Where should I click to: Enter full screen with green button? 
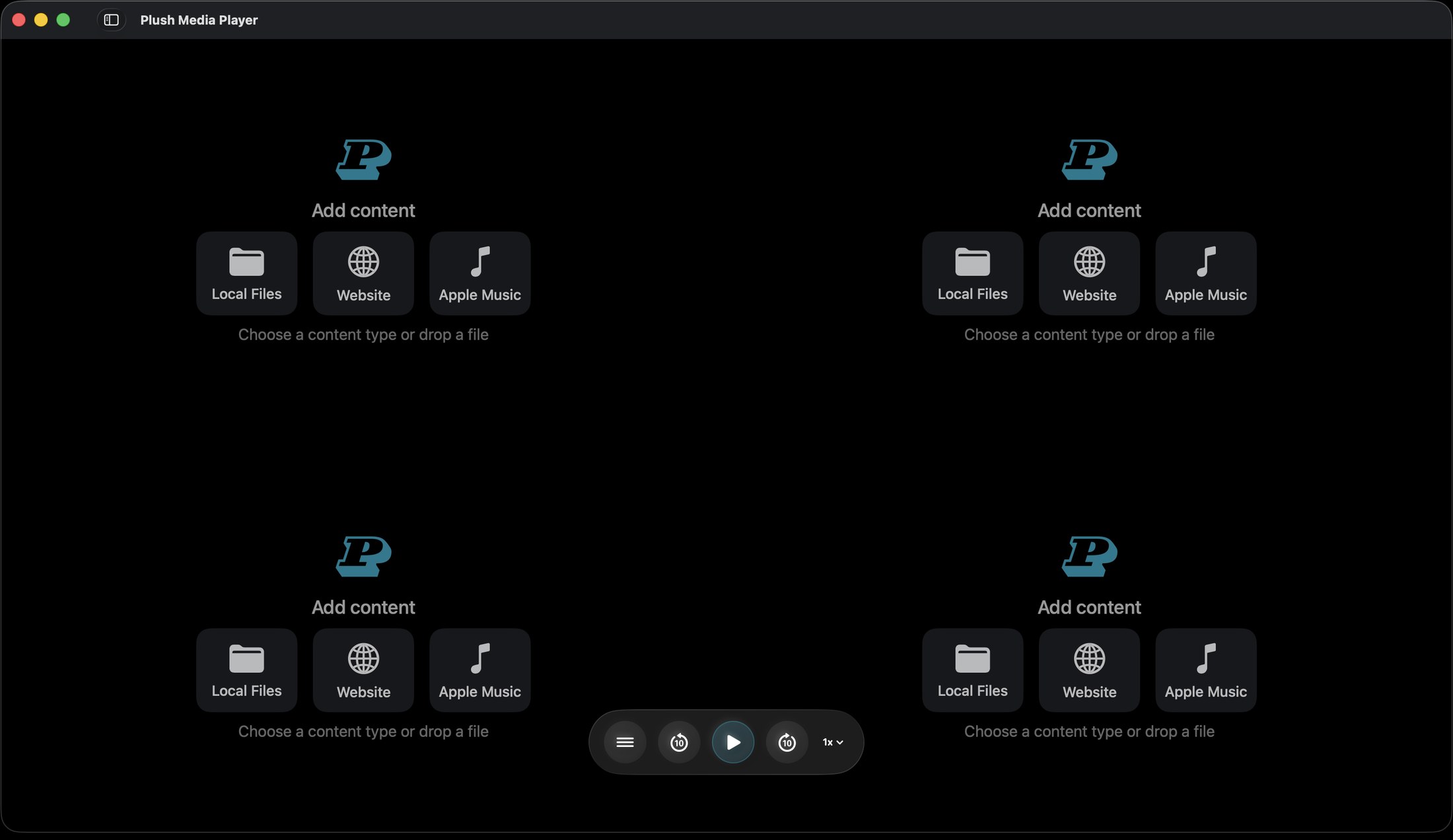click(x=63, y=20)
